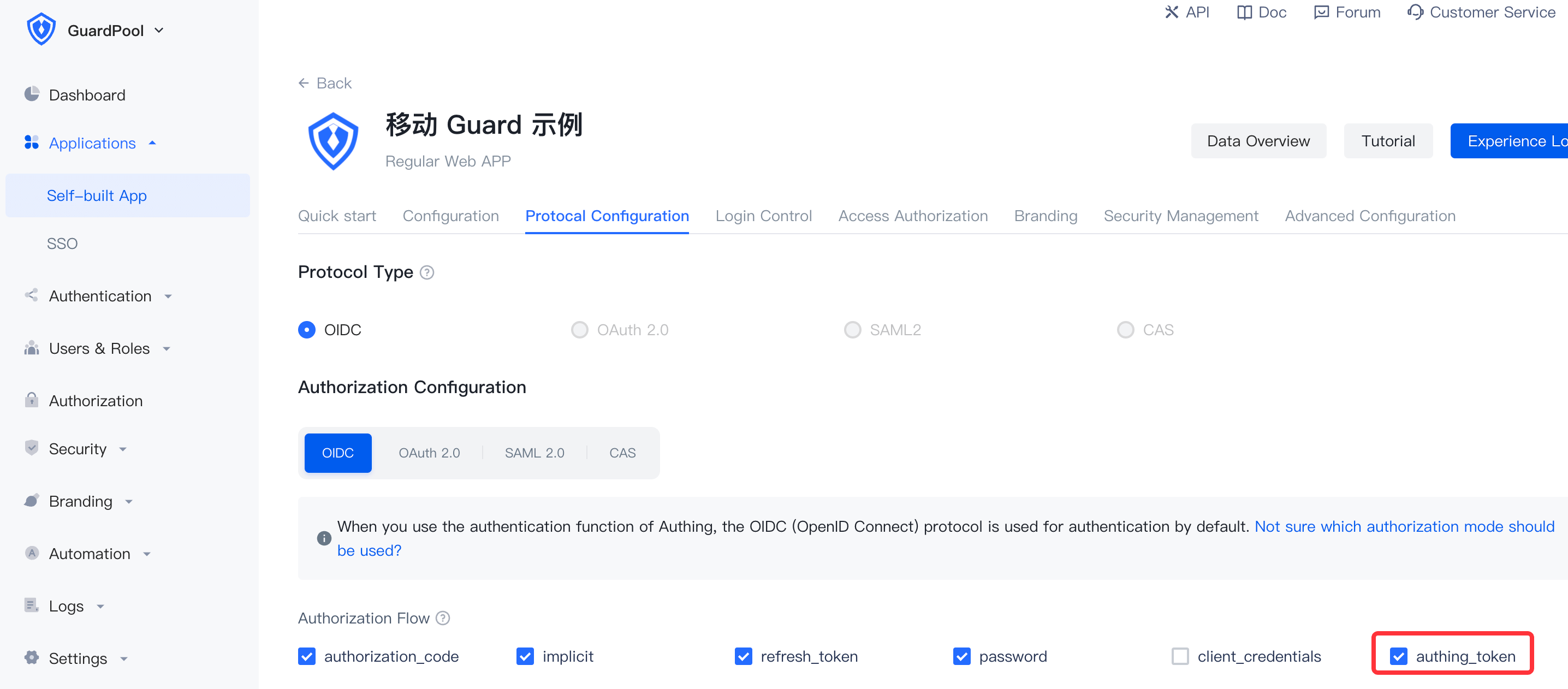Open the Security Management tab
This screenshot has height=689, width=1568.
click(x=1180, y=216)
